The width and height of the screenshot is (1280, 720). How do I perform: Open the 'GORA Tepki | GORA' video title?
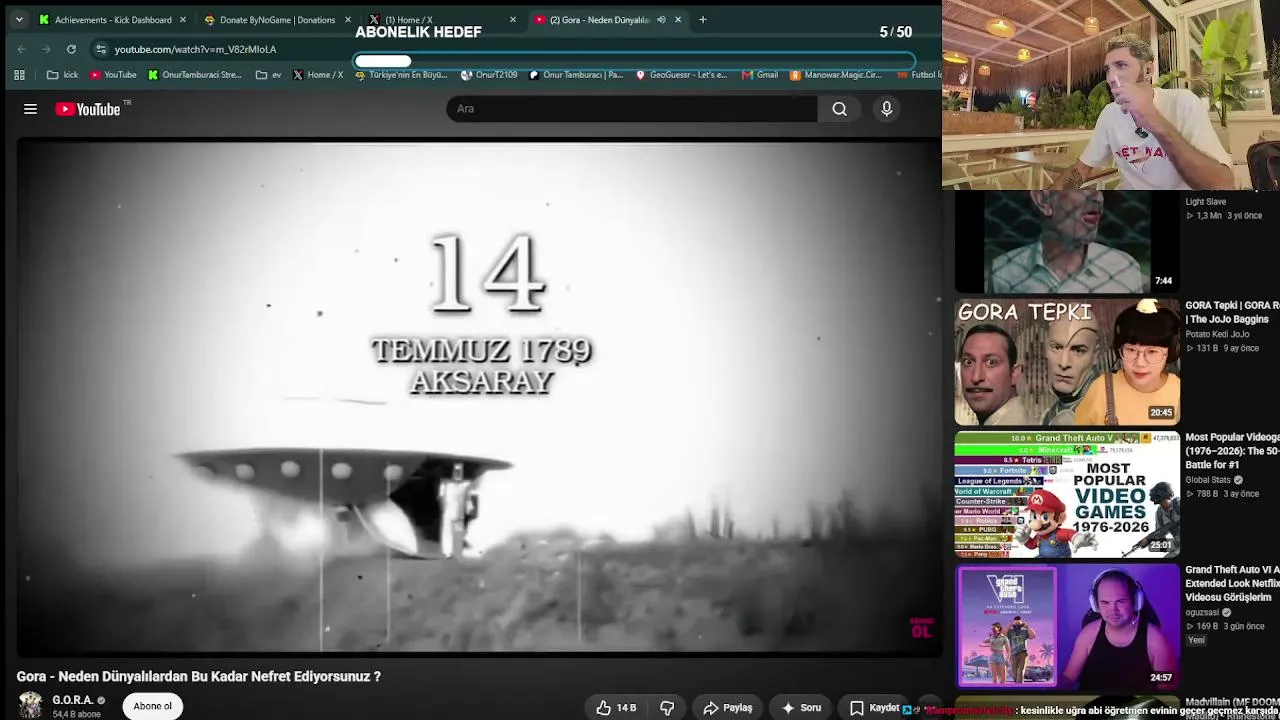coord(1232,312)
